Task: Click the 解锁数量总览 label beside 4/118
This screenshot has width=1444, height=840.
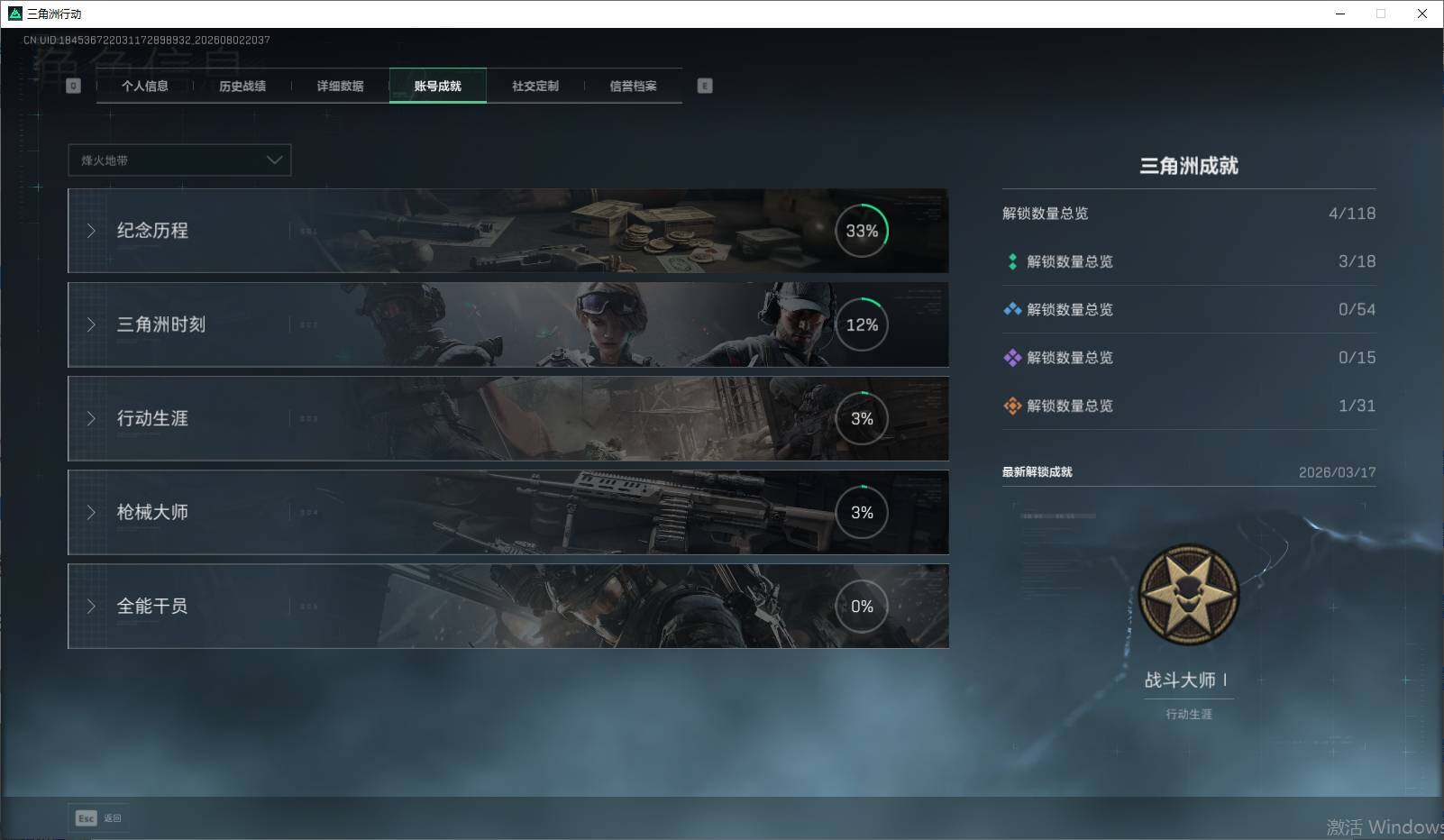Action: tap(1046, 214)
